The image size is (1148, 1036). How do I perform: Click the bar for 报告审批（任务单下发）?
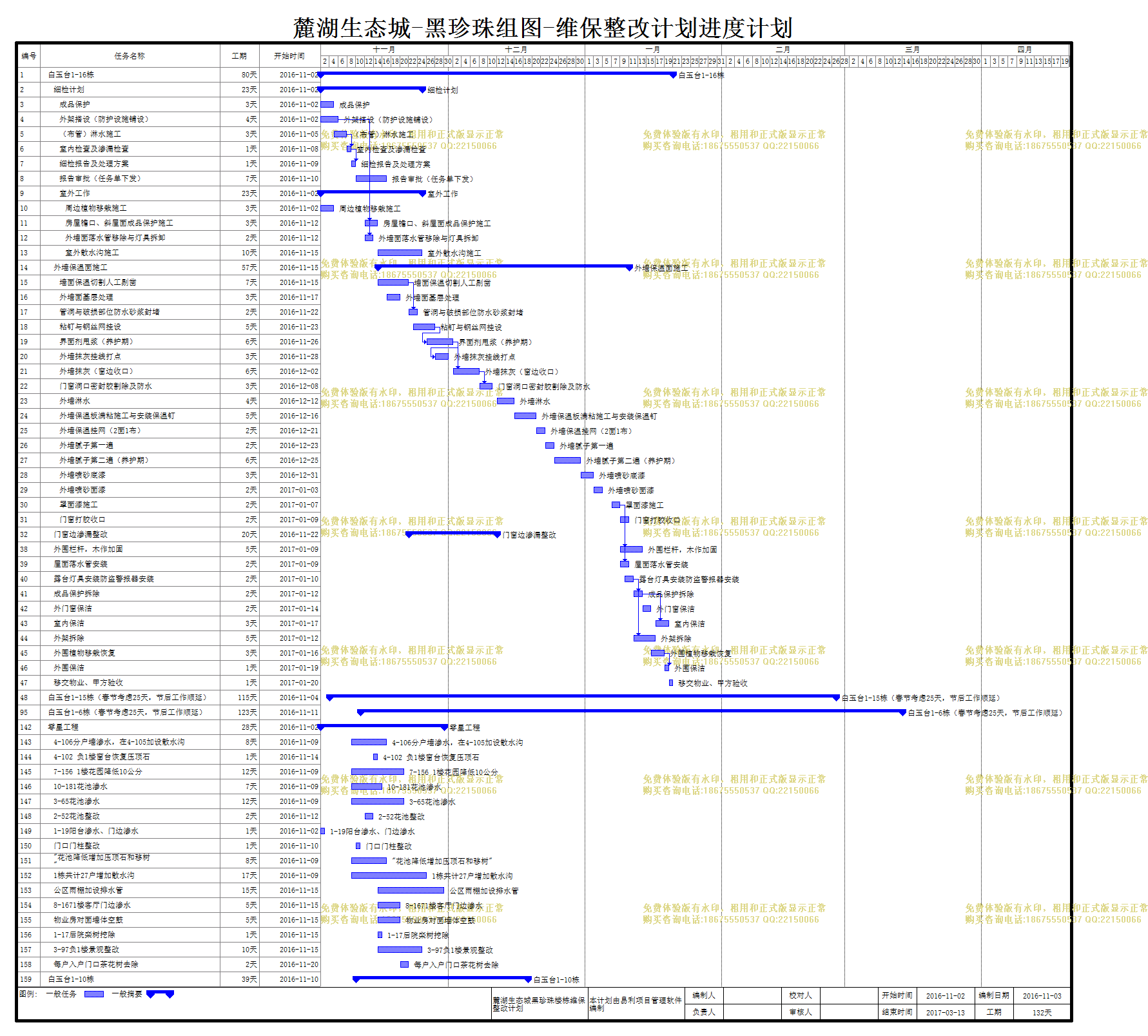(371, 179)
